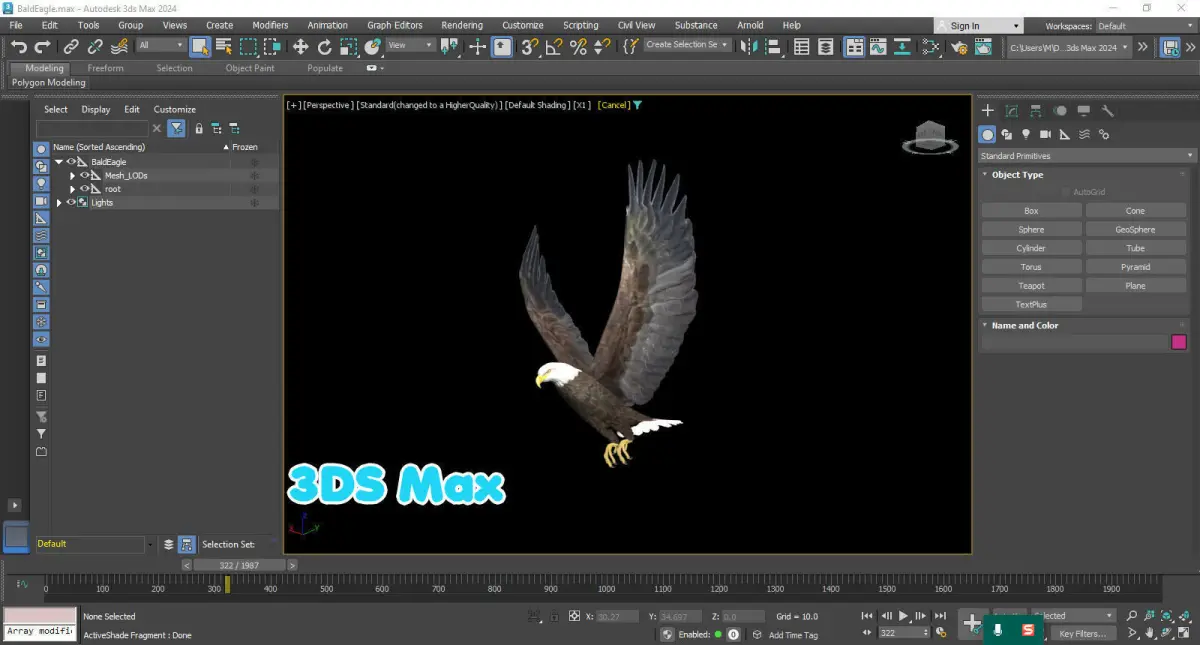Switch to the Modify panel tab
1200x645 pixels.
(1012, 111)
